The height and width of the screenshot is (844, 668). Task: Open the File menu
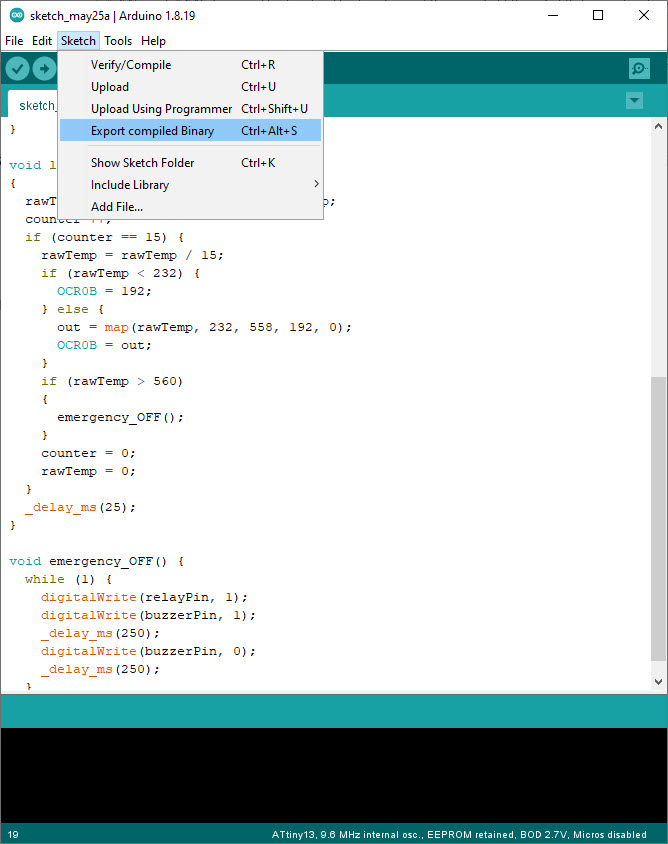14,41
